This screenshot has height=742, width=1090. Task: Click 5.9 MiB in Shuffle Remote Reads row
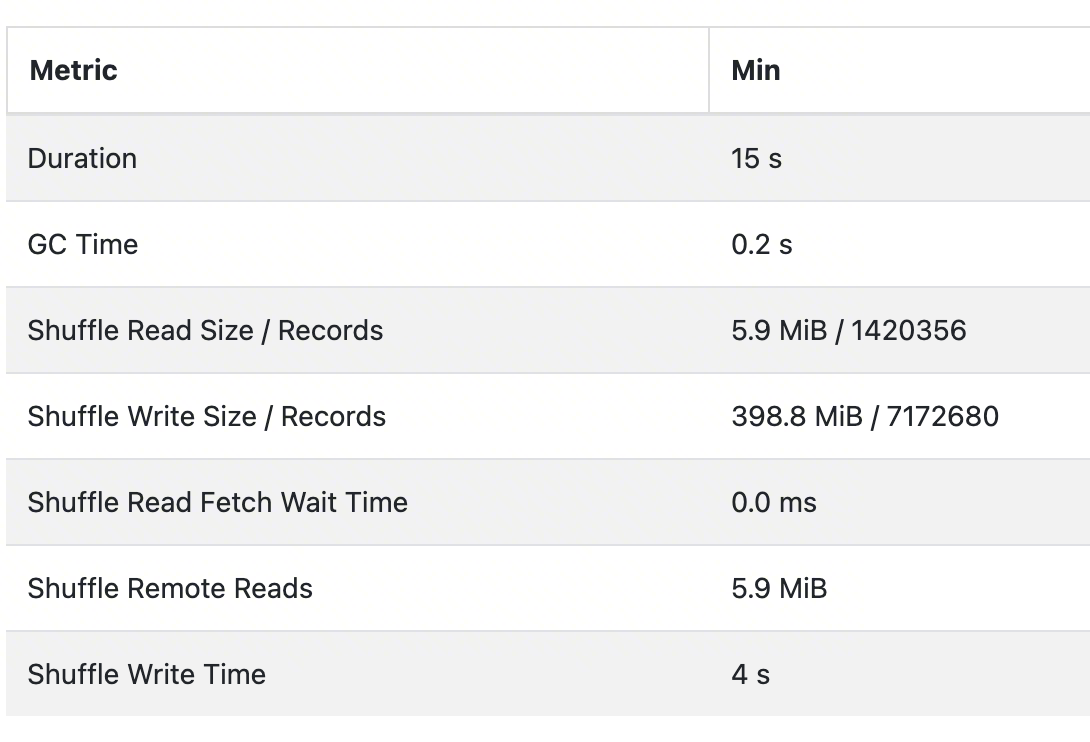point(779,588)
